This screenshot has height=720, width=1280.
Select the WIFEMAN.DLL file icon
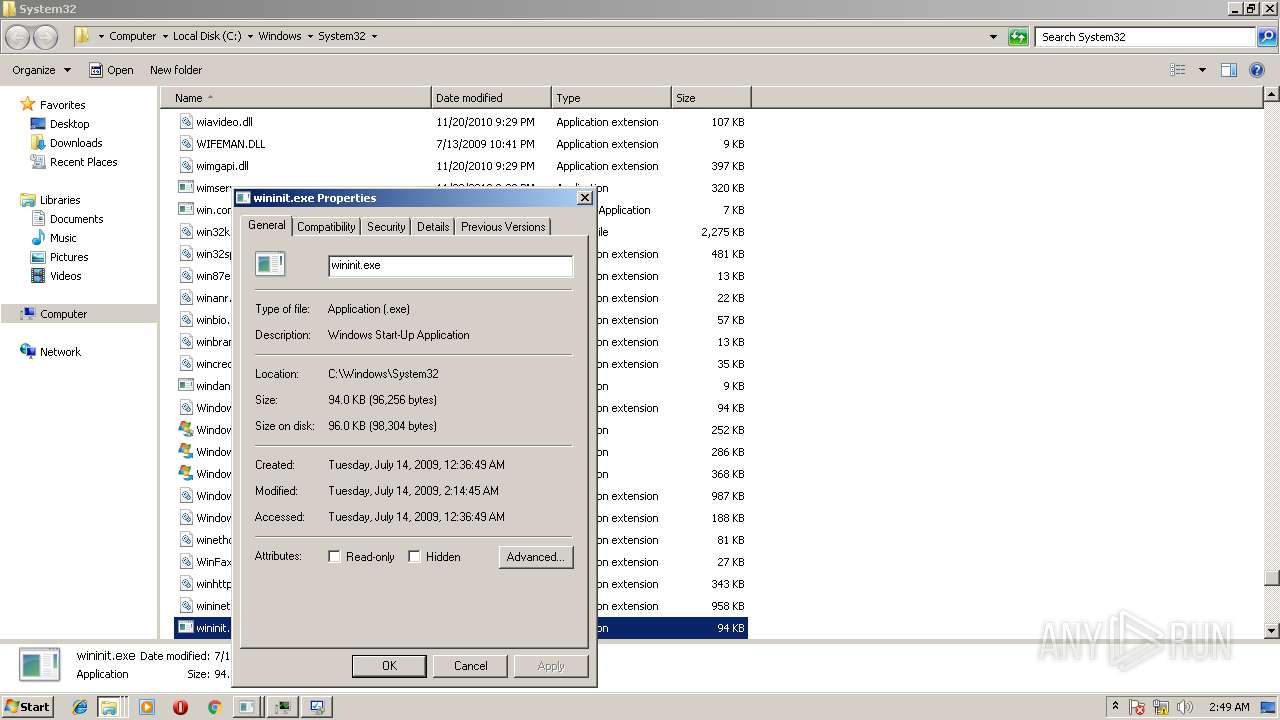coord(186,144)
